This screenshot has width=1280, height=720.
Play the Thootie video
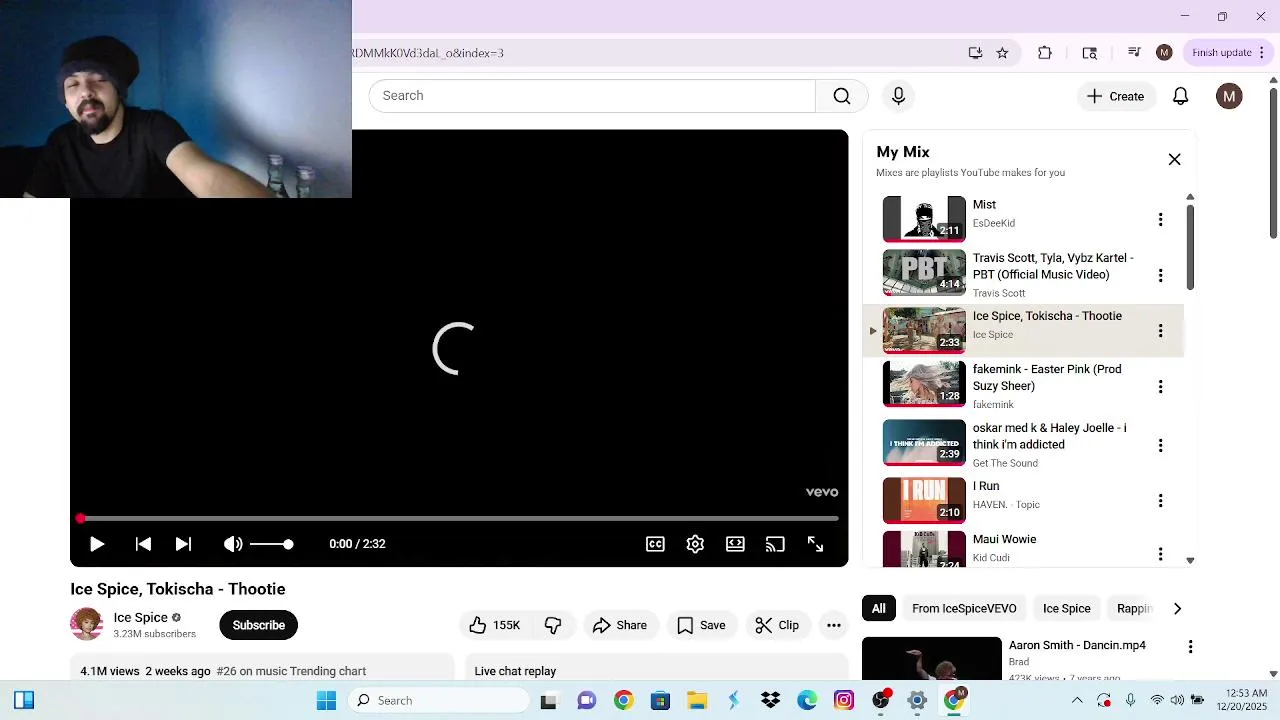97,544
